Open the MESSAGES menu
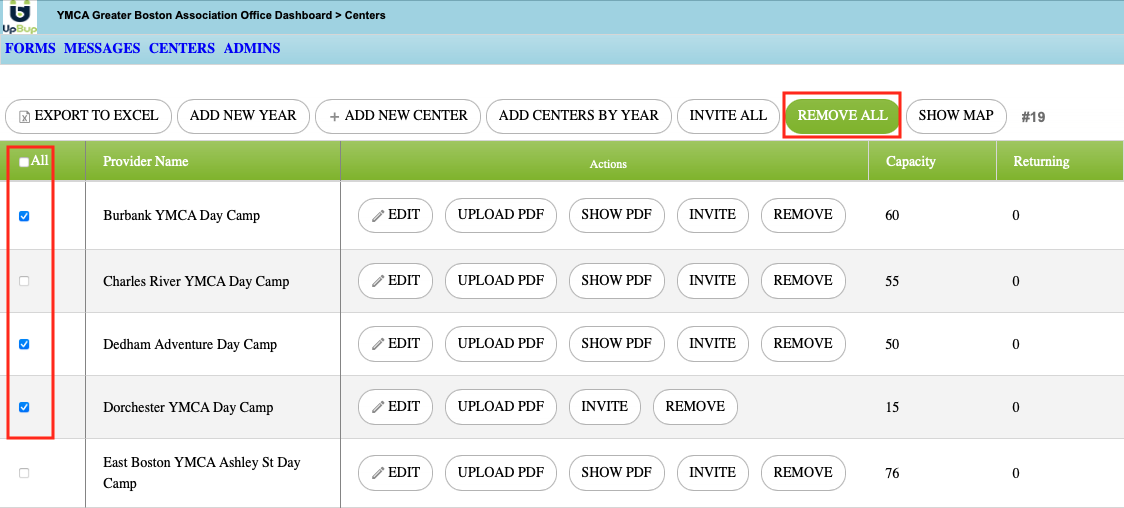Image resolution: width=1124 pixels, height=508 pixels. pyautogui.click(x=102, y=49)
